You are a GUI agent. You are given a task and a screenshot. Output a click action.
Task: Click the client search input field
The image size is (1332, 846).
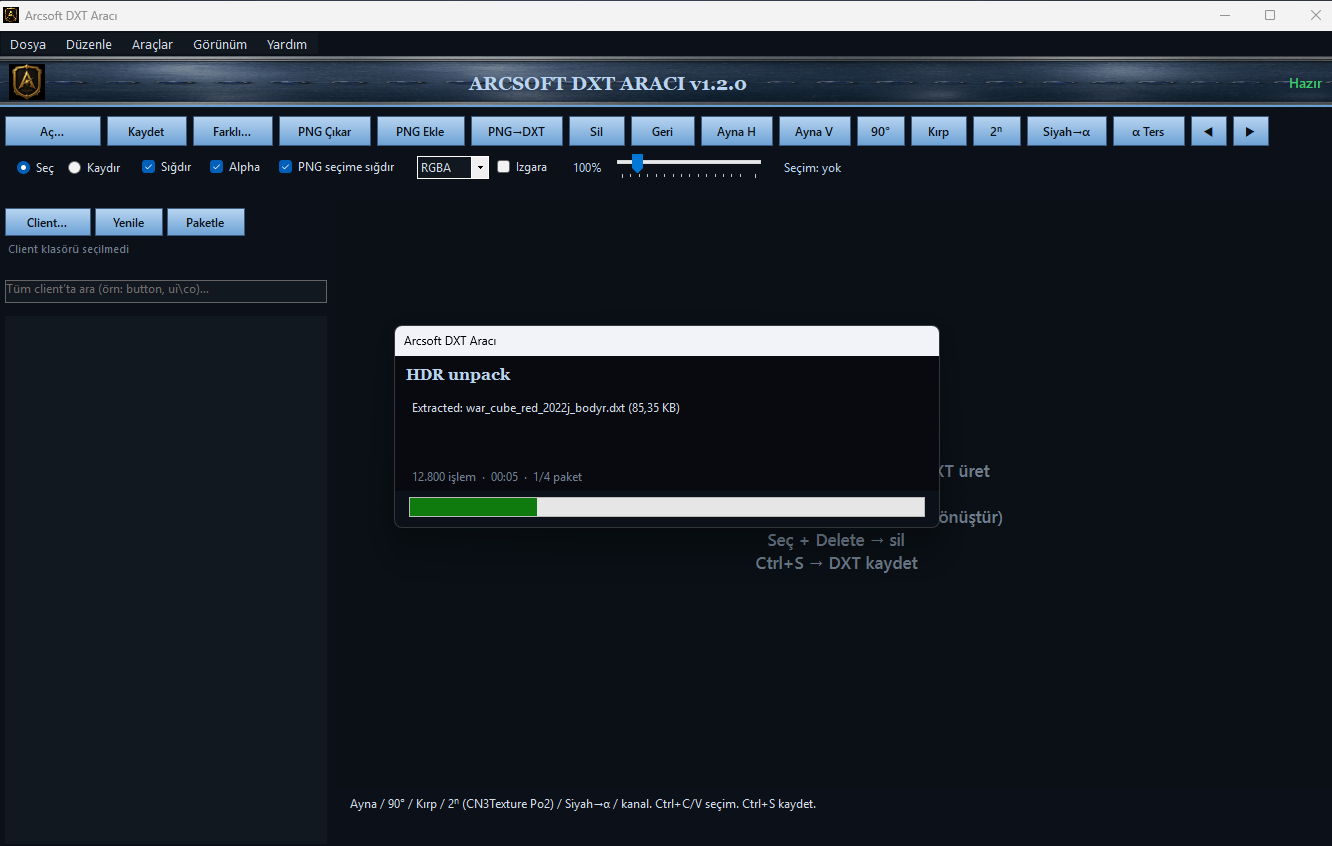(166, 291)
